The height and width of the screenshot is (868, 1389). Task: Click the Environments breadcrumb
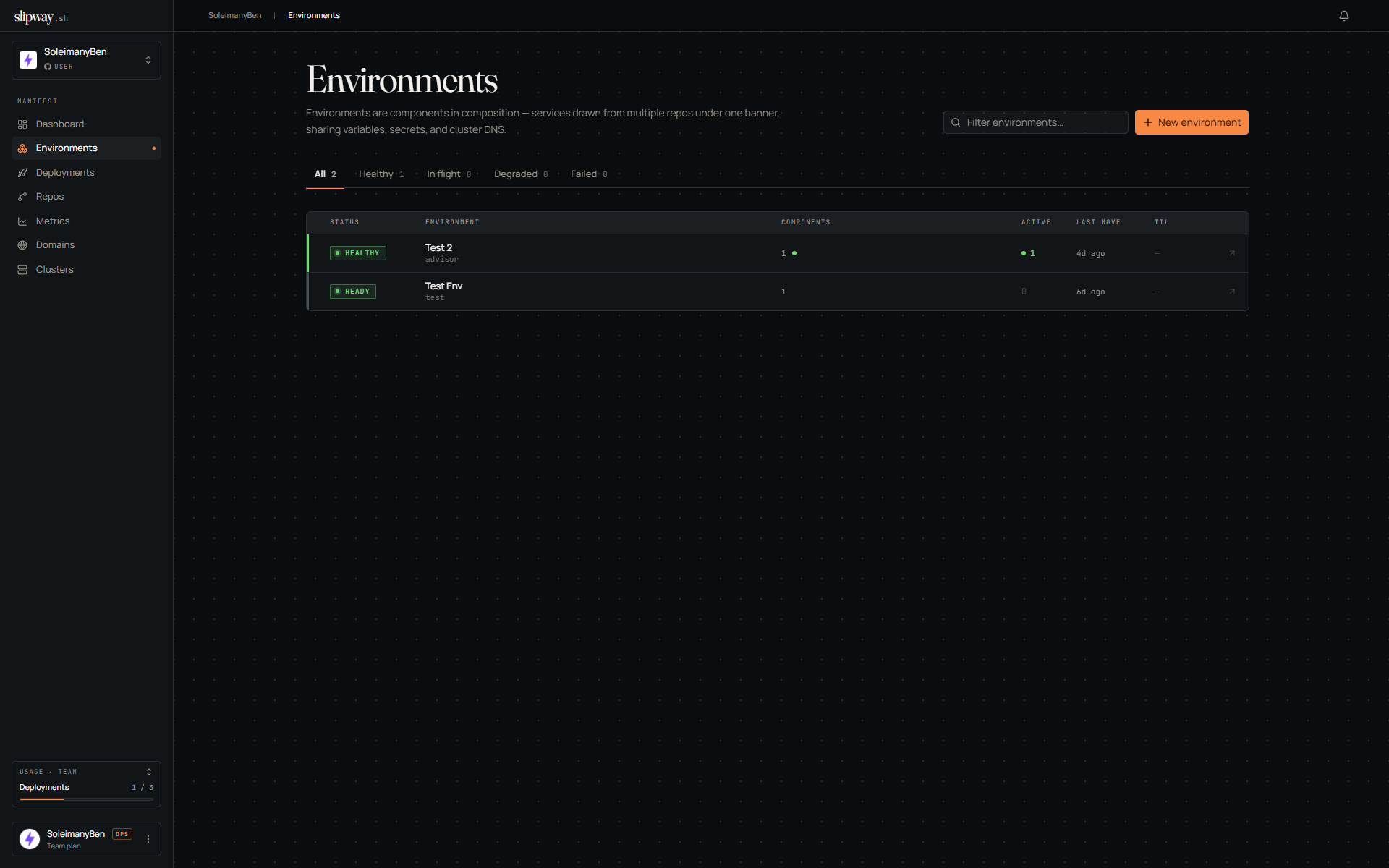[x=314, y=15]
